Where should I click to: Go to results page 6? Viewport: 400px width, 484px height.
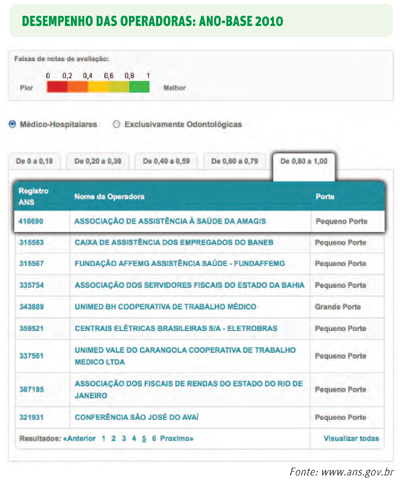(154, 439)
